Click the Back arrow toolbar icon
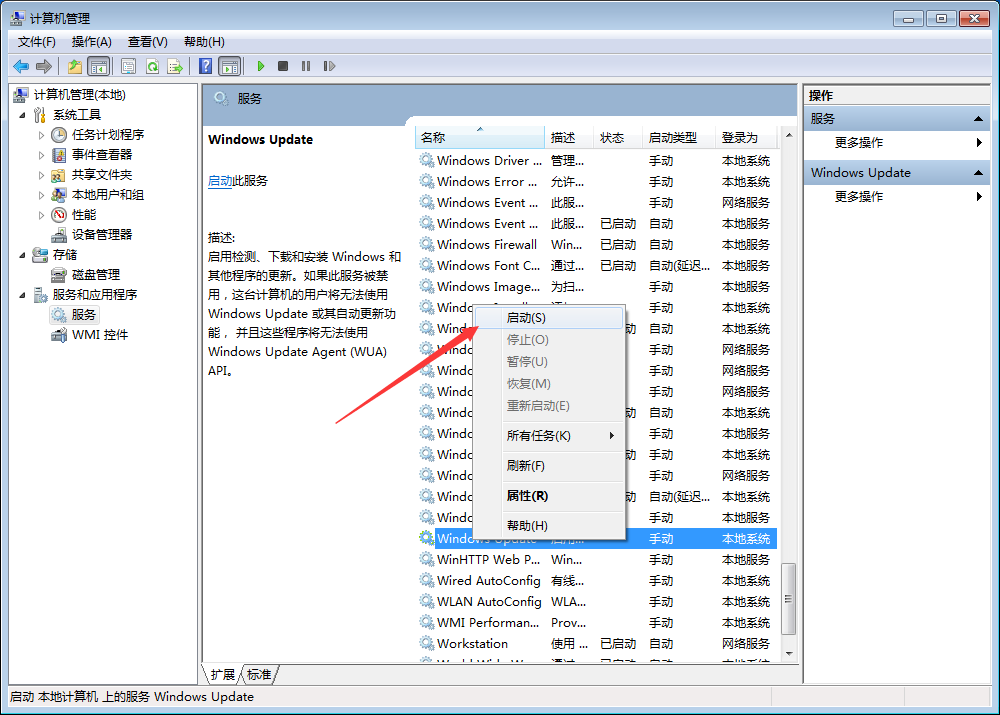This screenshot has height=715, width=1000. (21, 66)
